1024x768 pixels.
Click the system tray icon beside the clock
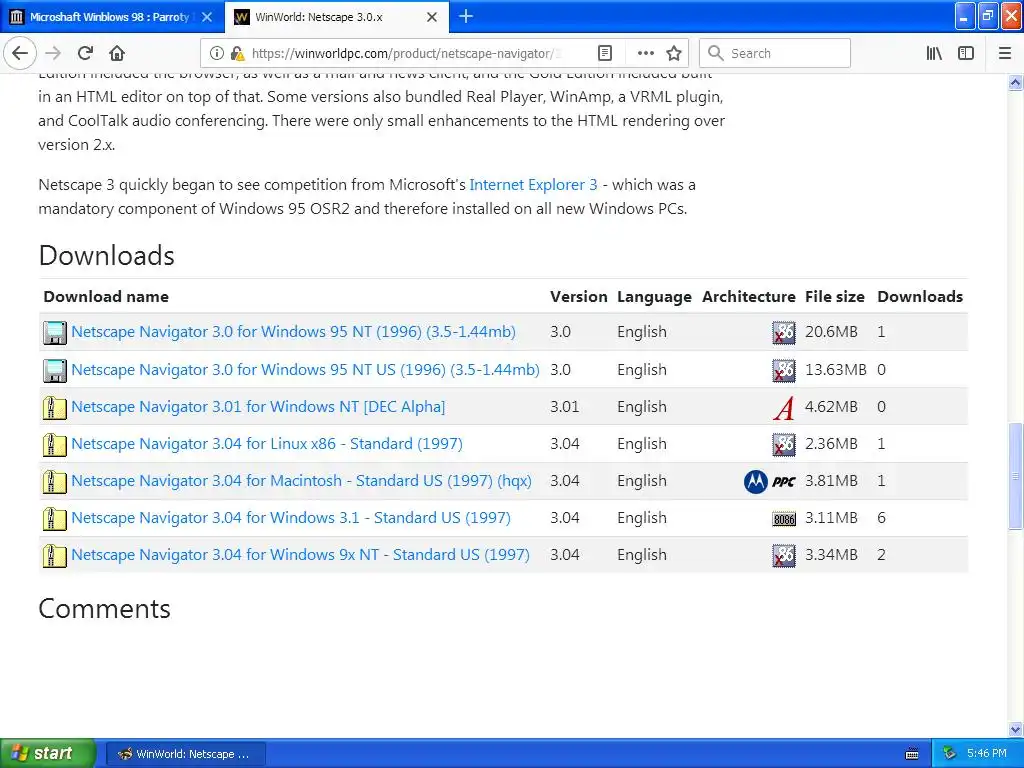(x=950, y=753)
